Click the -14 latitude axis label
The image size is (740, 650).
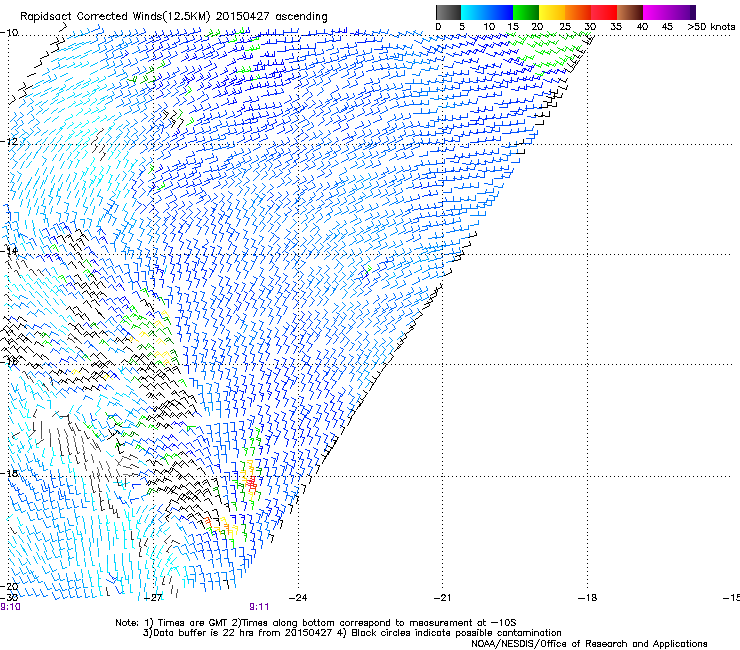click(x=9, y=251)
